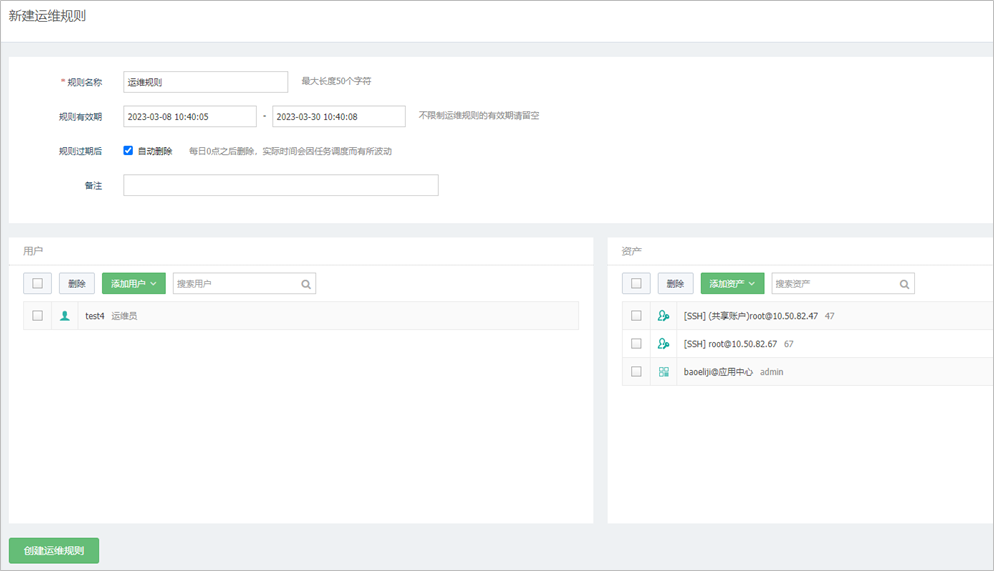The width and height of the screenshot is (994, 571).
Task: Click 删除 button in the 资产 panel
Action: 675,283
